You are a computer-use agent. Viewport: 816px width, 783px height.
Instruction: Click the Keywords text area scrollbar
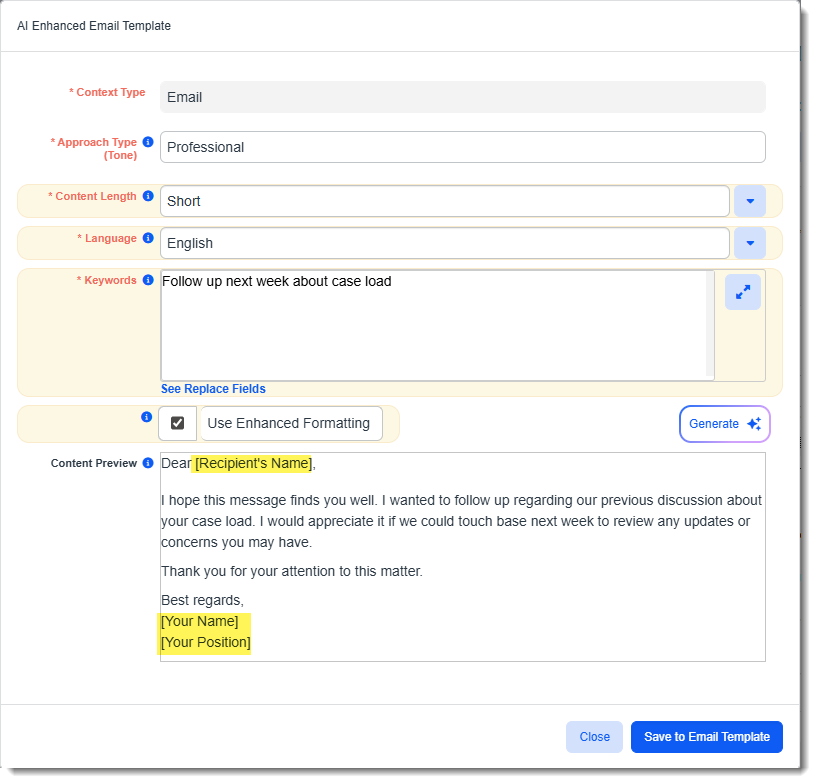click(x=710, y=325)
